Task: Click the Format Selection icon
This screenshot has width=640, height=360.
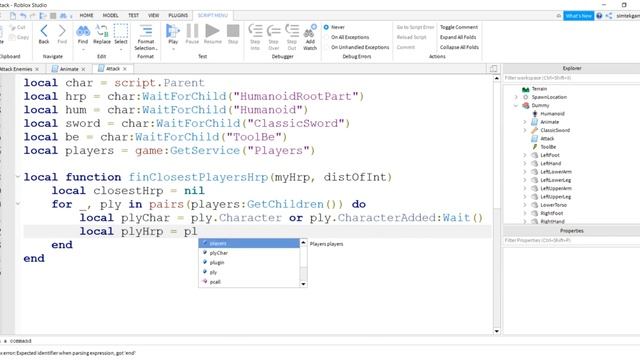Action: pyautogui.click(x=146, y=31)
